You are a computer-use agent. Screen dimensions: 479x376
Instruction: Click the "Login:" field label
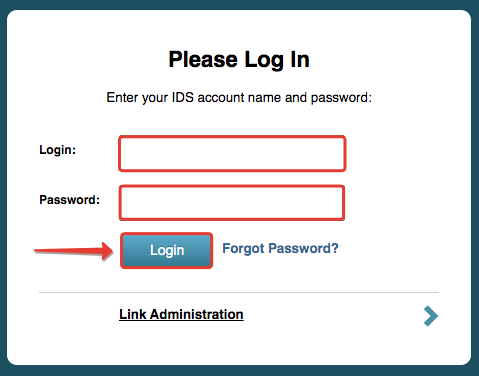click(x=58, y=150)
